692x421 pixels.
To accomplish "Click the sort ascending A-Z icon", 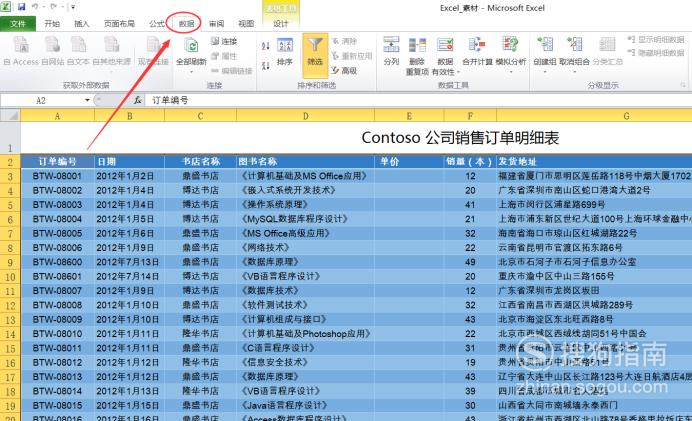I will 265,46.
